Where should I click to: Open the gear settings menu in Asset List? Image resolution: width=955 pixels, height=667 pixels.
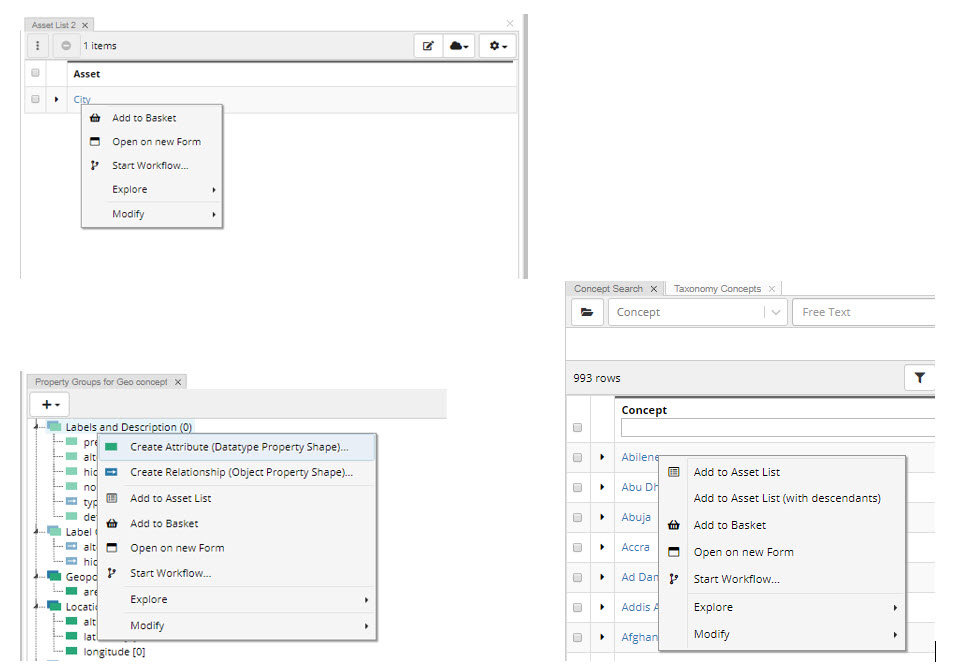point(496,46)
